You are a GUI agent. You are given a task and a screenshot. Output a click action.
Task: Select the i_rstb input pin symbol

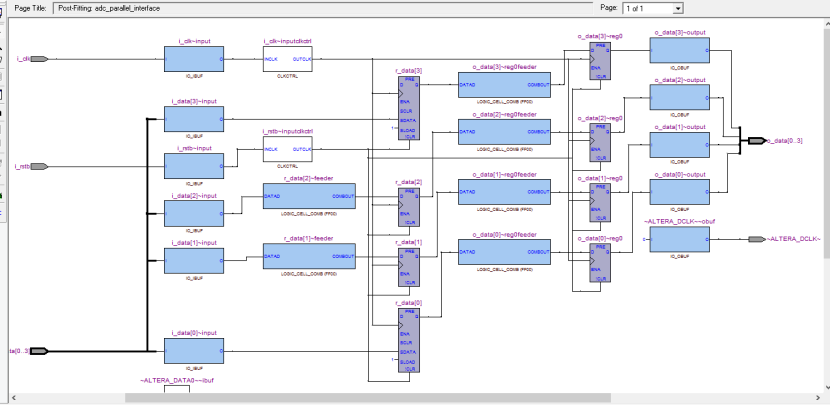point(39,166)
